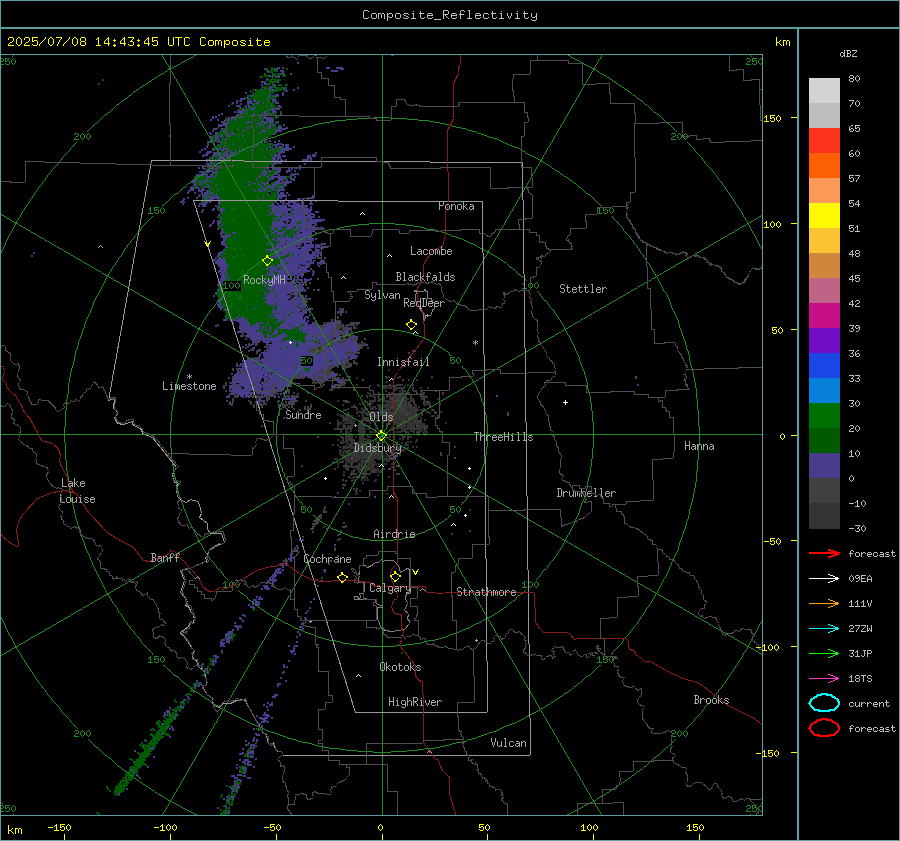The height and width of the screenshot is (841, 900).
Task: Click the white 09EA arrow icon
Action: tap(824, 578)
